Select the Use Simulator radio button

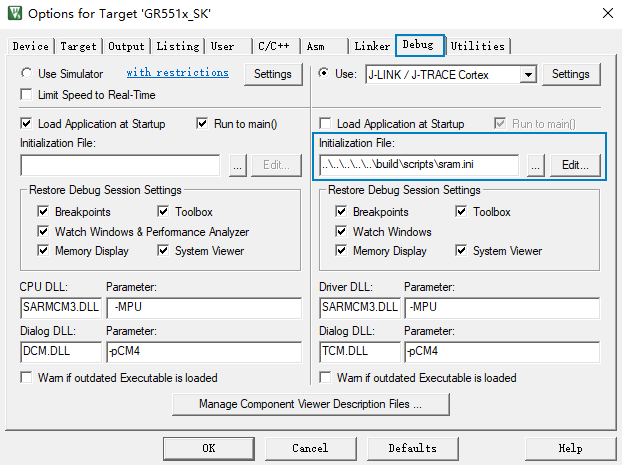[26, 73]
